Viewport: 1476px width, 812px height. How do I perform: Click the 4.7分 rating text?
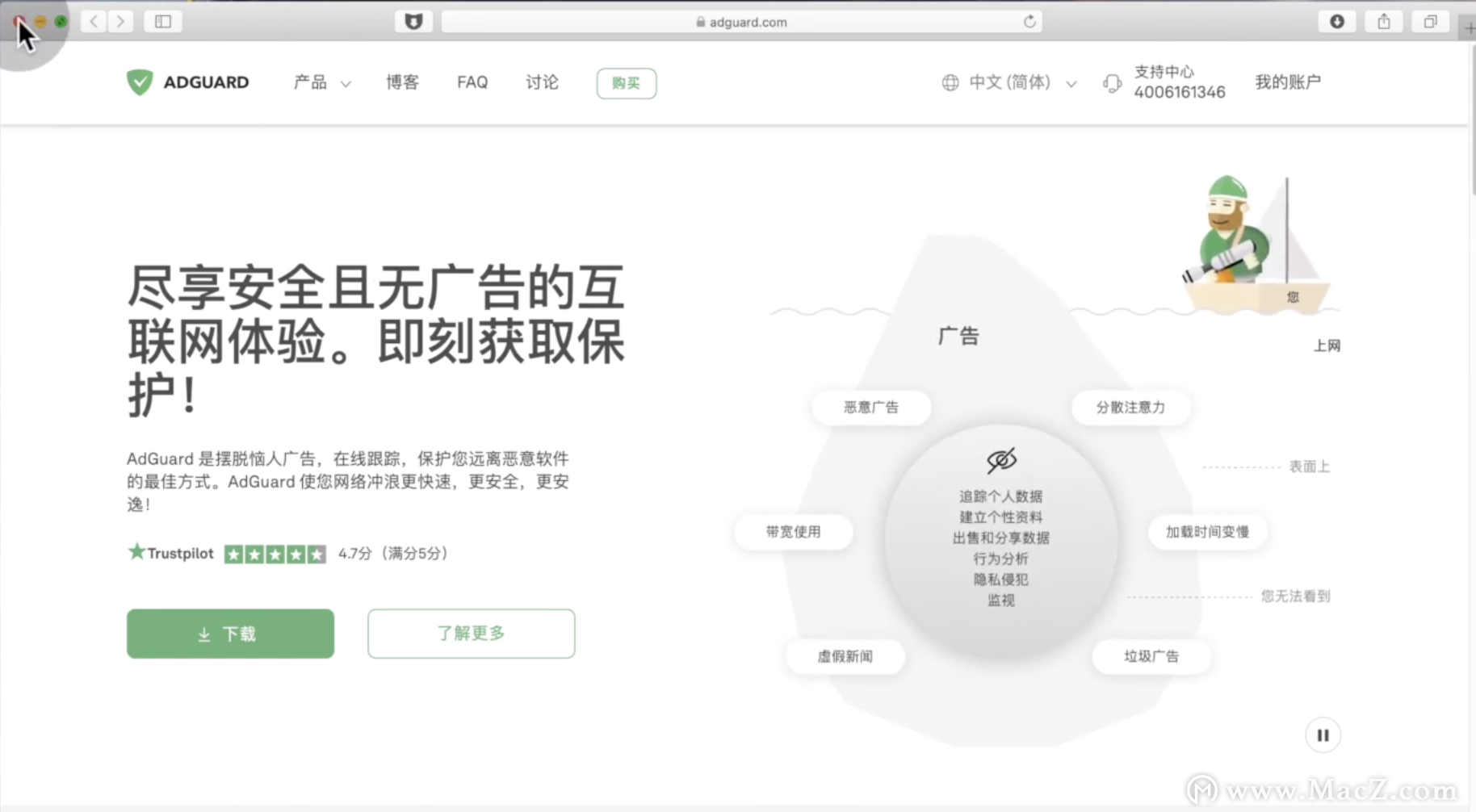coord(393,554)
